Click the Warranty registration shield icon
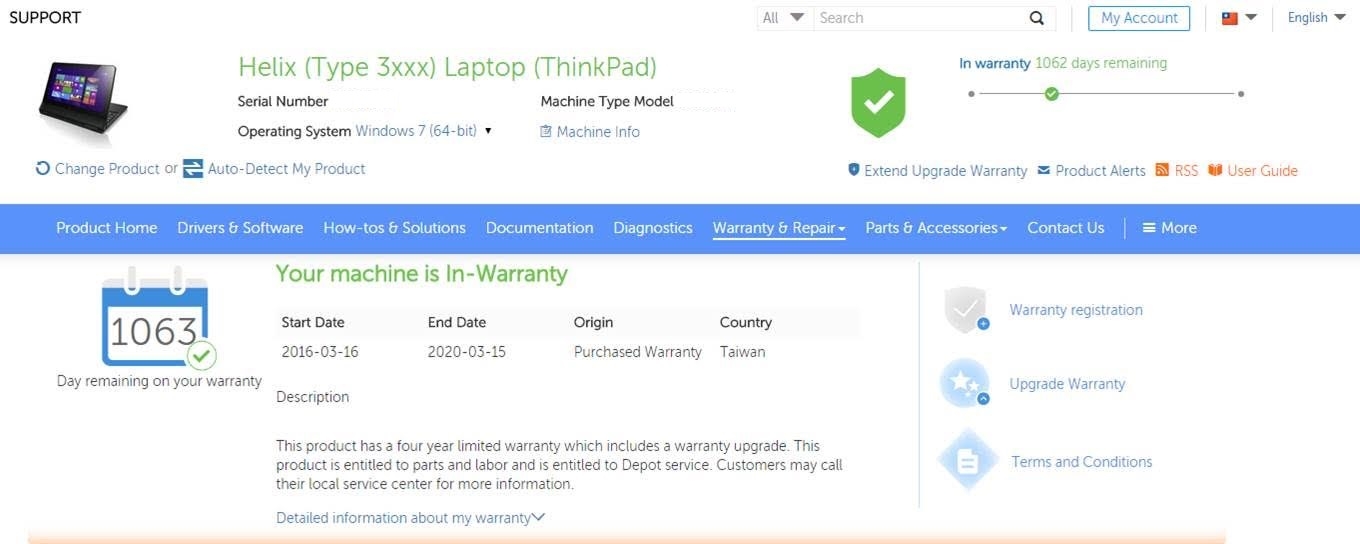 tap(967, 309)
